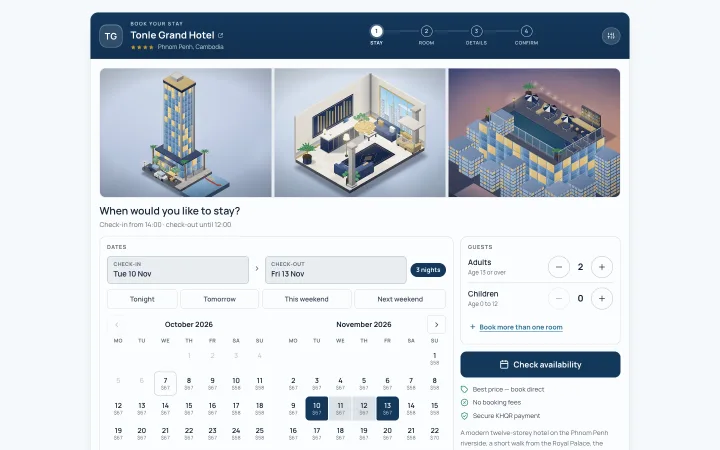
Task: Pick November 22 on the calendar
Action: click(x=434, y=433)
